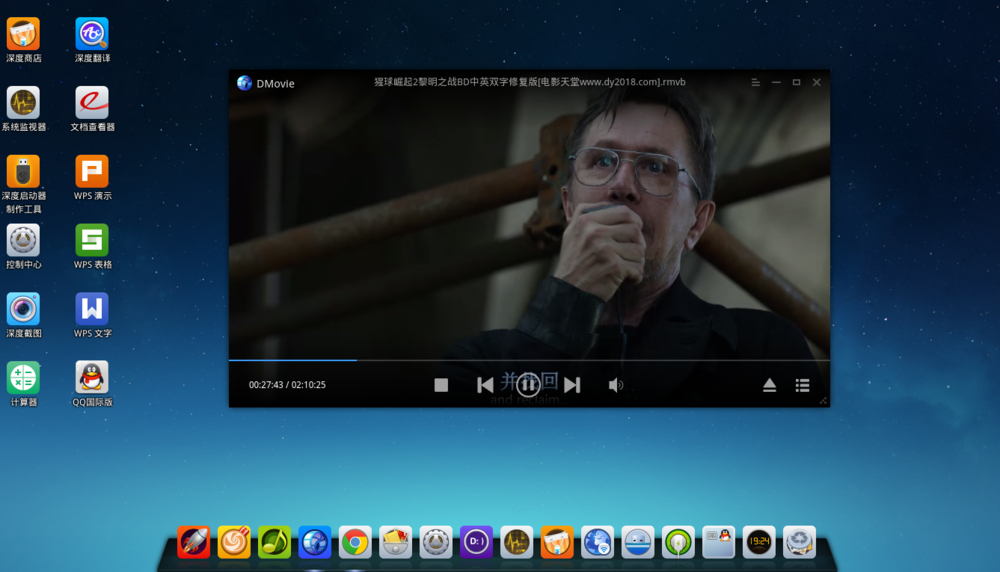Click the DMovie logo in title bar
The image size is (1000, 572).
[244, 83]
